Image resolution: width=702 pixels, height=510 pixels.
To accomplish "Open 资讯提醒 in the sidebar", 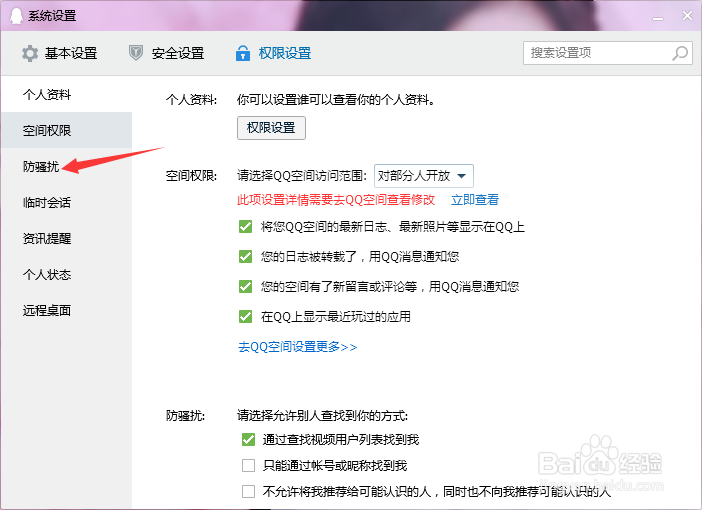I will [66, 238].
